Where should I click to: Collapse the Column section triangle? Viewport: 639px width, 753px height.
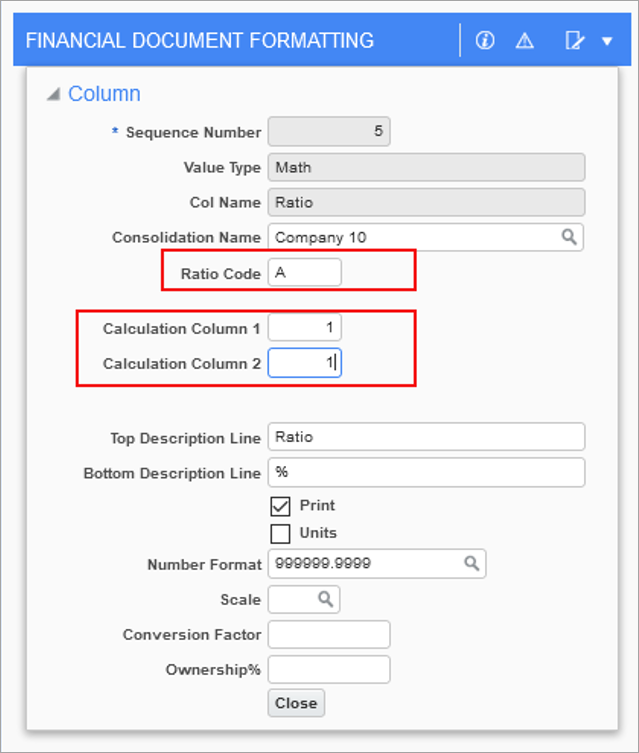tap(53, 94)
